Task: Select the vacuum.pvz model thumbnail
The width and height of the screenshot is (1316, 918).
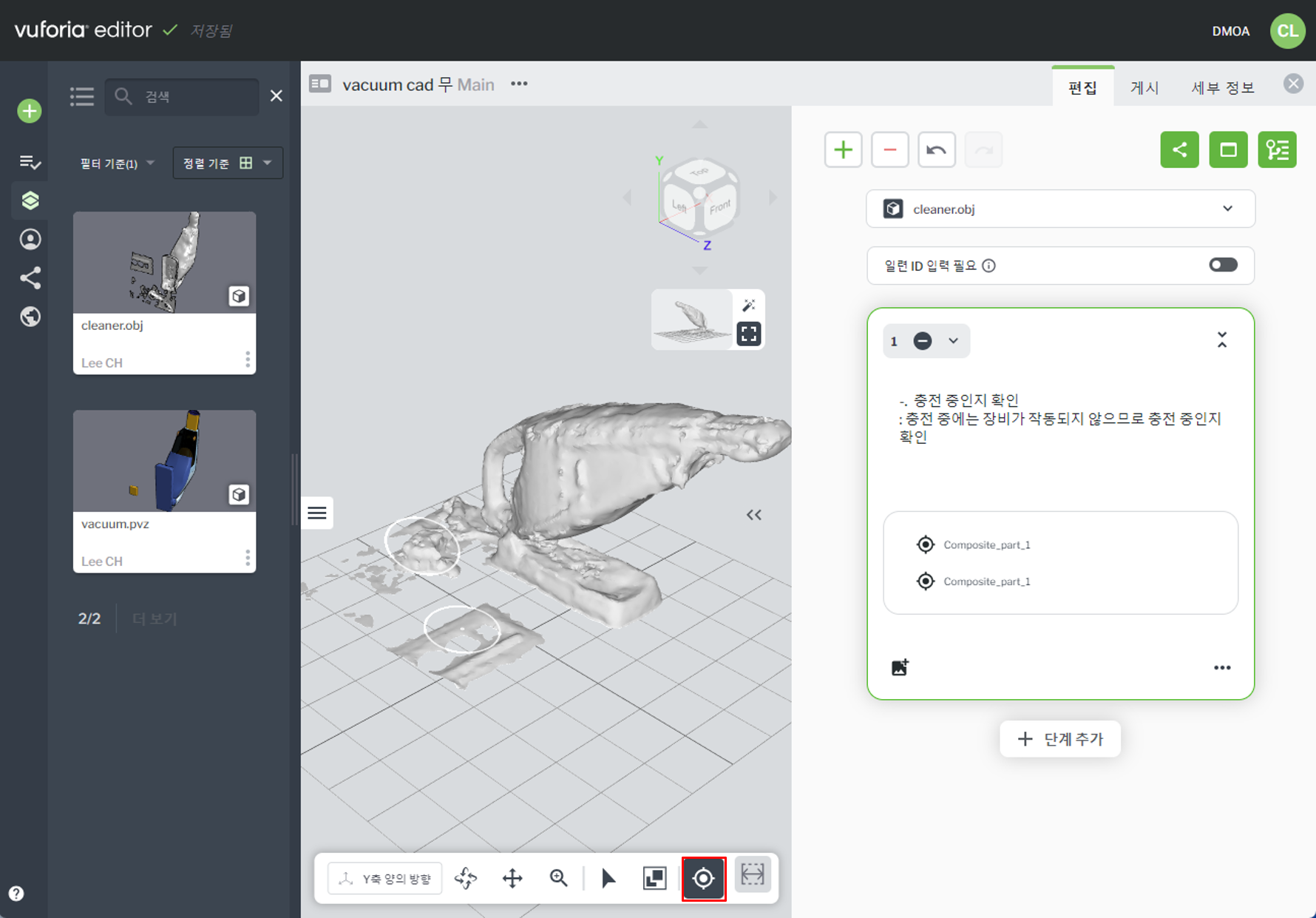Action: (x=164, y=461)
